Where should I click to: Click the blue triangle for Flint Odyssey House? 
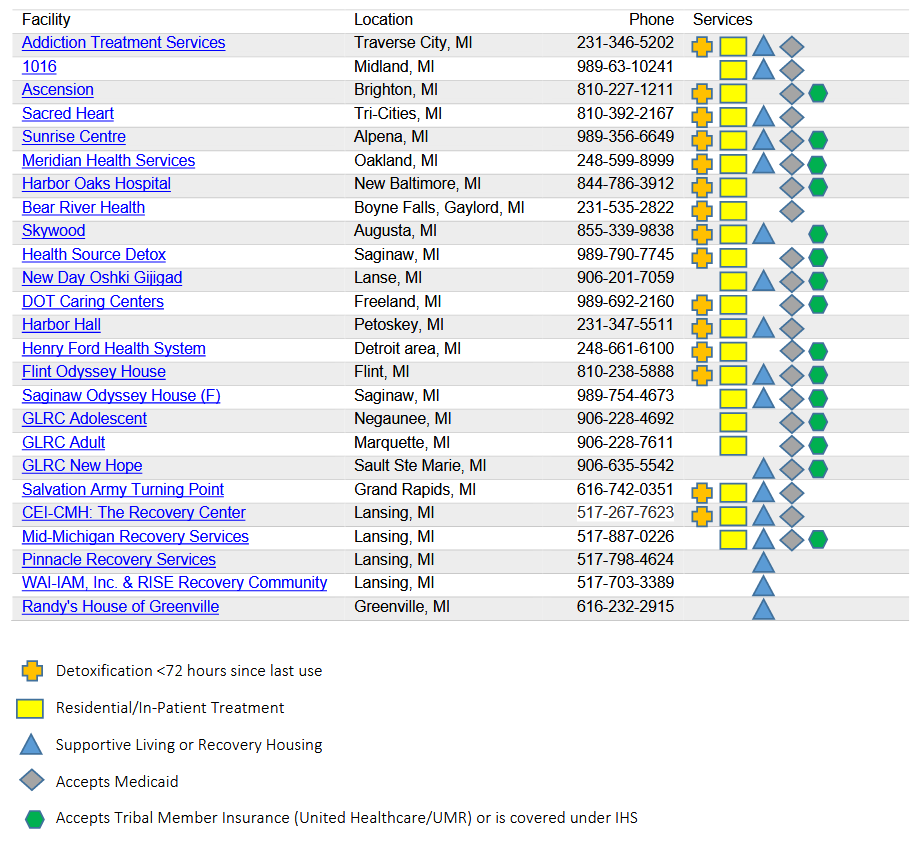tap(763, 375)
